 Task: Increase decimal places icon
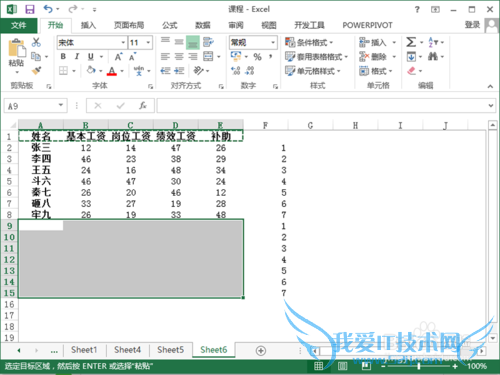point(235,71)
